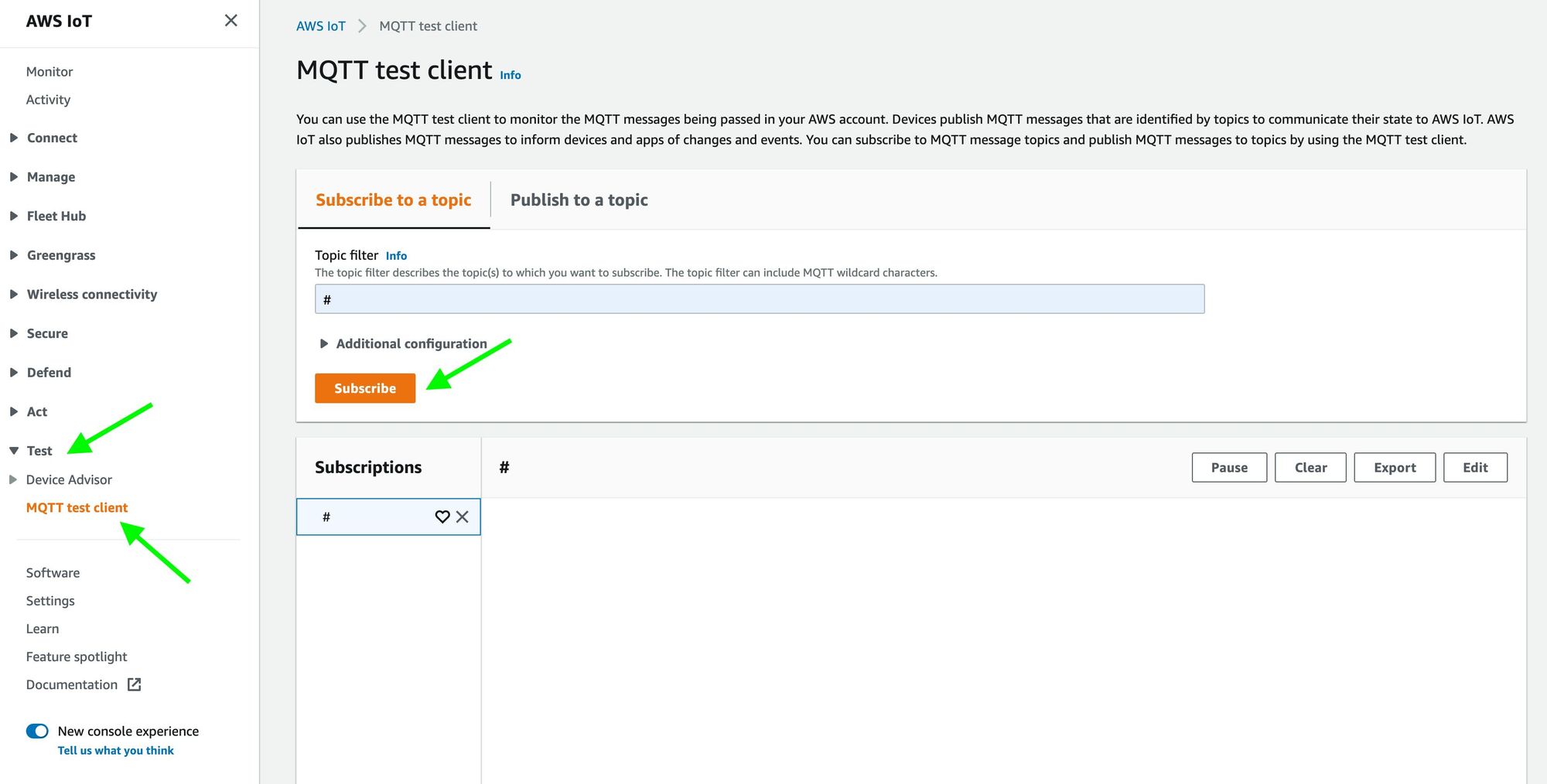The width and height of the screenshot is (1547, 784).
Task: Switch to Publish to a topic tab
Action: (579, 200)
